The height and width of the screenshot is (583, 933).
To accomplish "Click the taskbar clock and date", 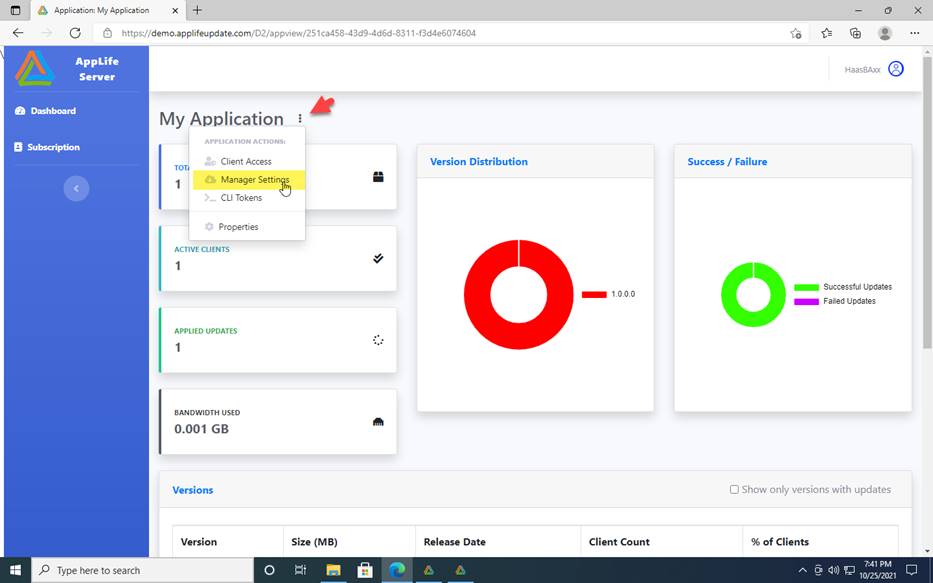I will coord(877,570).
